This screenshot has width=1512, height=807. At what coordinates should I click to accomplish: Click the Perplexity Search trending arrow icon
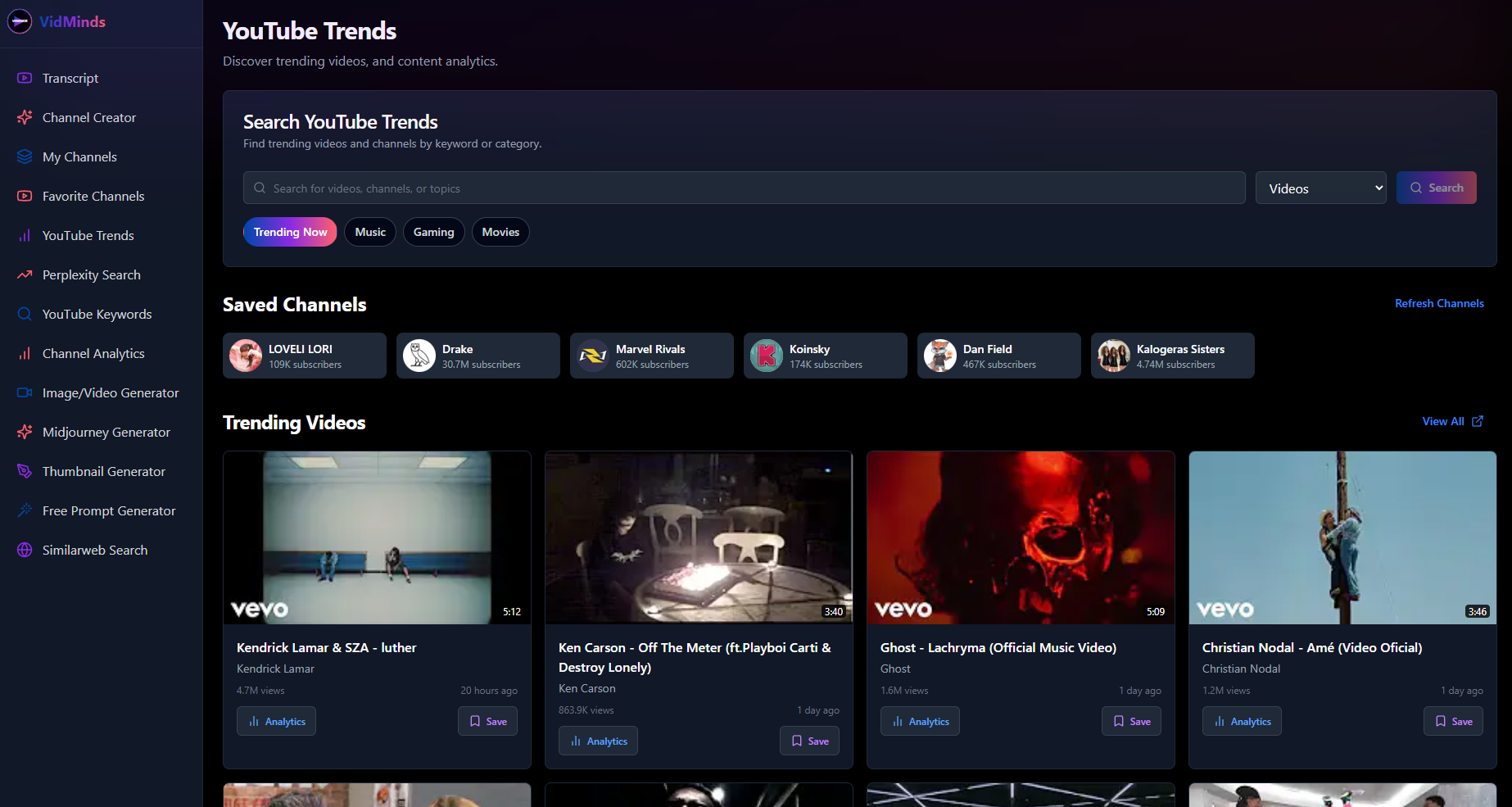tap(25, 274)
